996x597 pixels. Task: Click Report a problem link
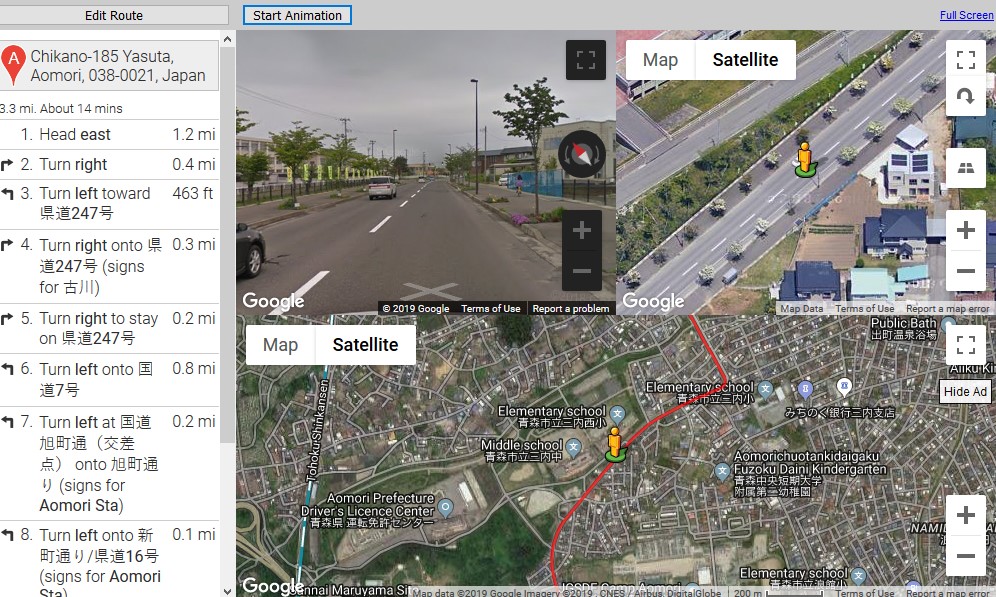pyautogui.click(x=570, y=309)
